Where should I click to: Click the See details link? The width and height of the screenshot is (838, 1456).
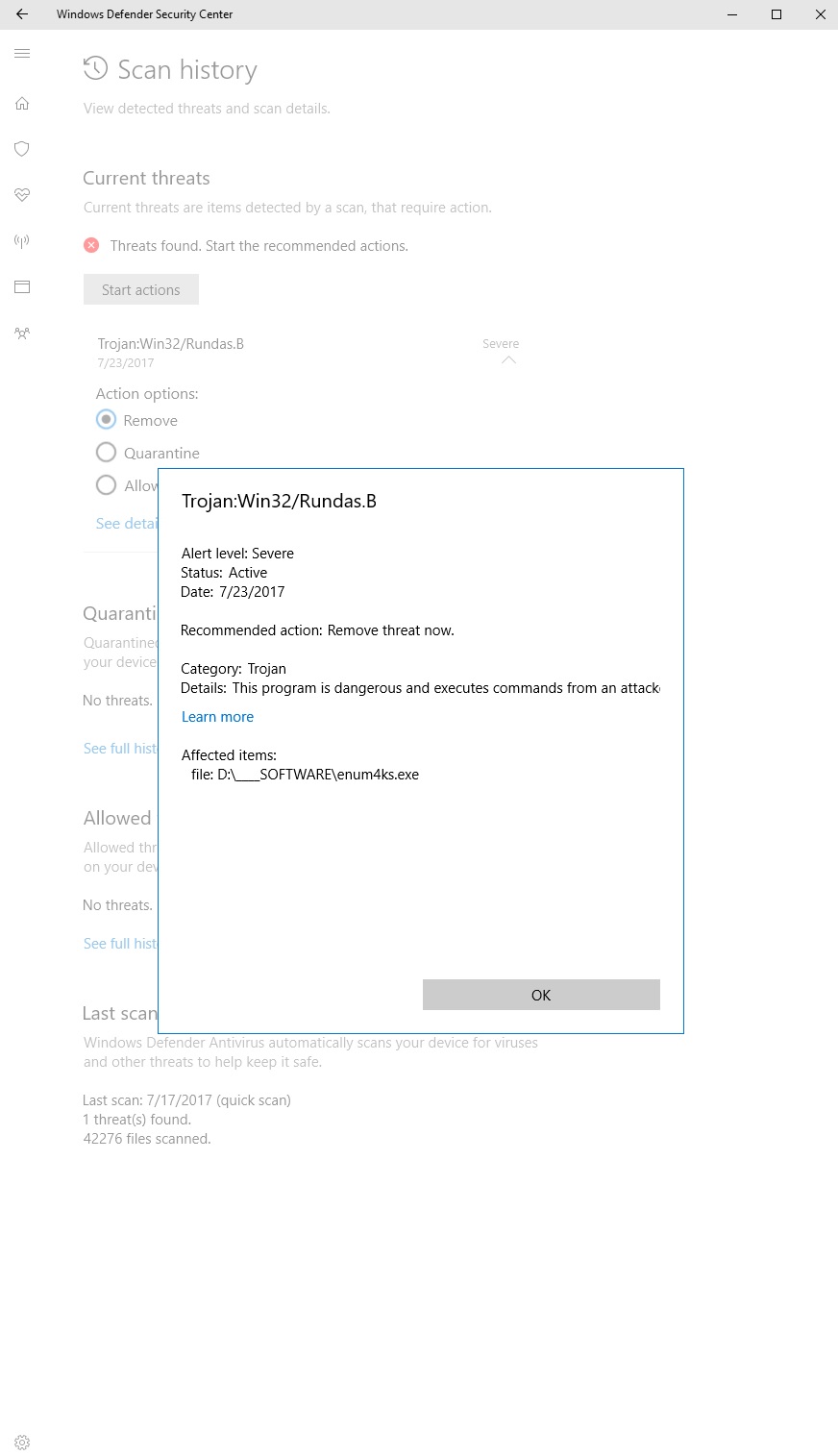tap(127, 524)
